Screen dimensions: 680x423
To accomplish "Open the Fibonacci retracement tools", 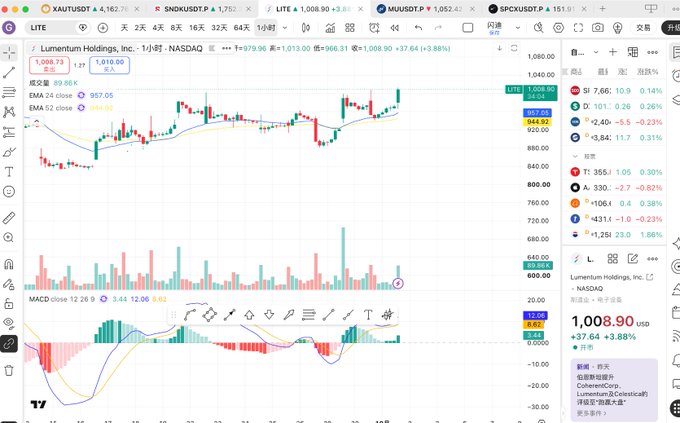I will point(9,92).
